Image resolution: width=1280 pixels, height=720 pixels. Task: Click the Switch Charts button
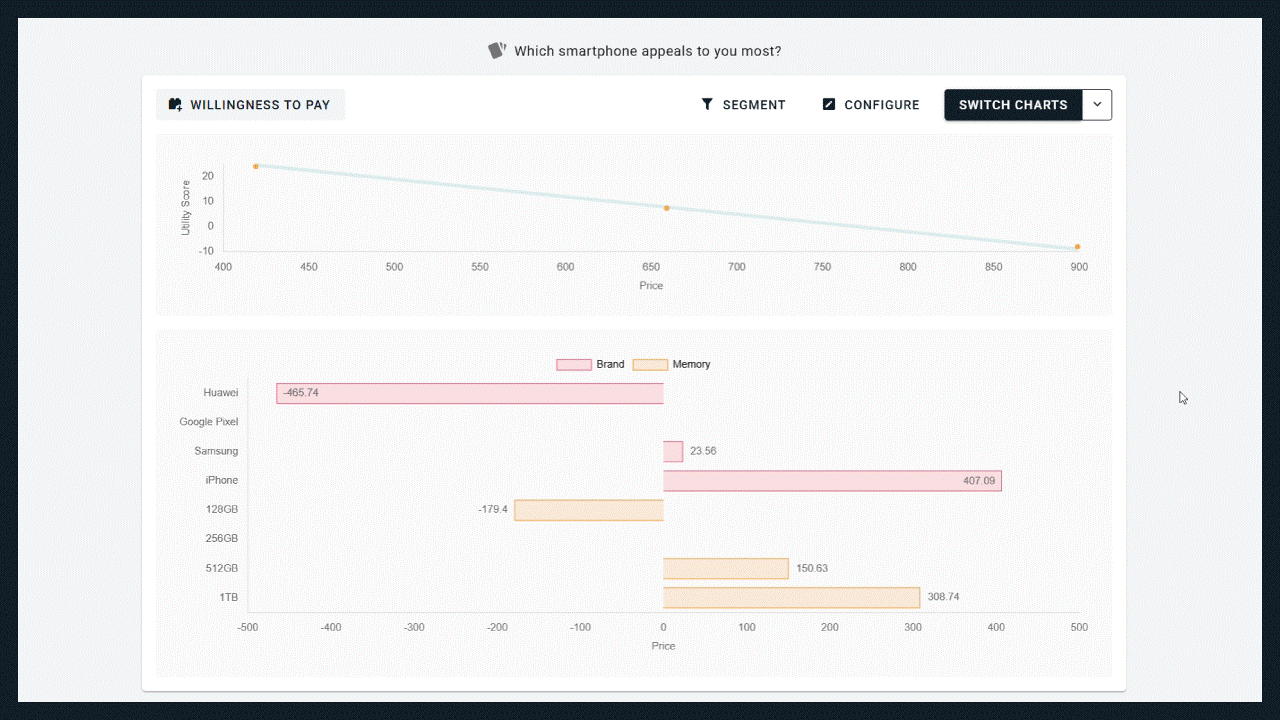(1013, 105)
